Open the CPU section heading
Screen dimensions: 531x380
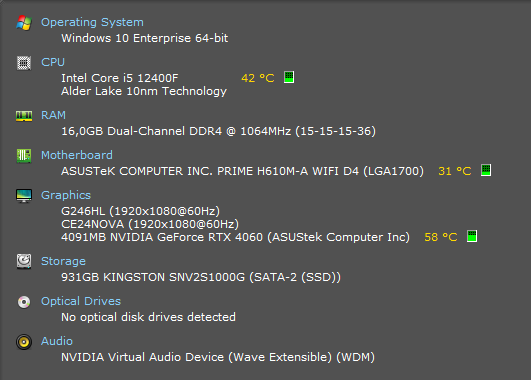click(x=53, y=62)
